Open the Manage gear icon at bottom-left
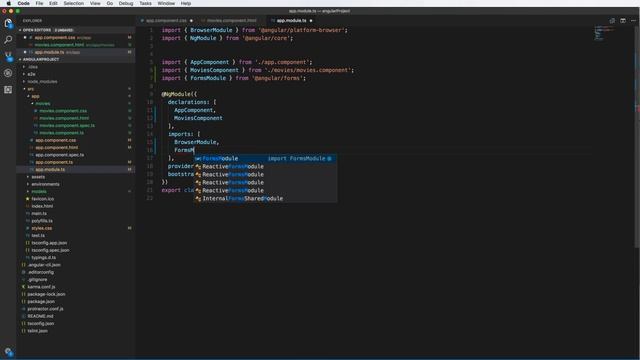The height and width of the screenshot is (360, 640). click(x=8, y=351)
